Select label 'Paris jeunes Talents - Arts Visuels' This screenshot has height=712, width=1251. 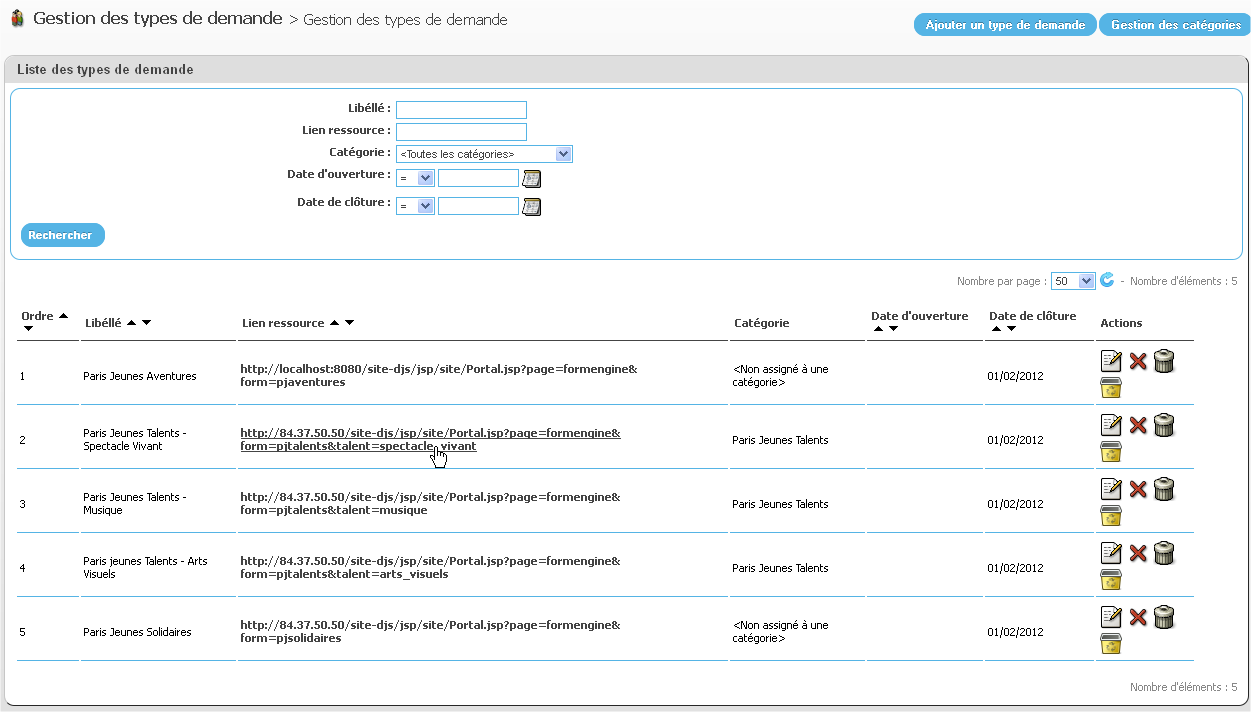145,568
